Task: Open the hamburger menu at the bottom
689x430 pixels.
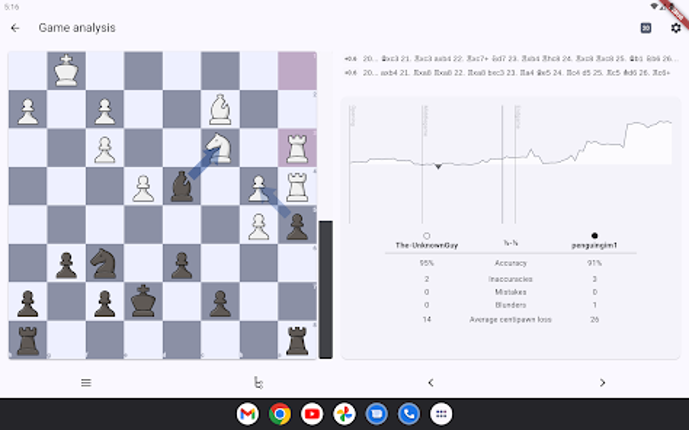Action: point(86,382)
